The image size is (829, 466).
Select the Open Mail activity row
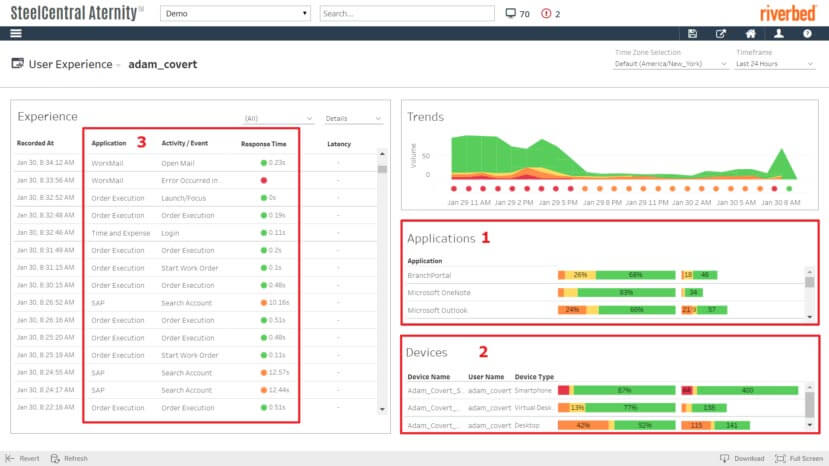pyautogui.click(x=196, y=163)
